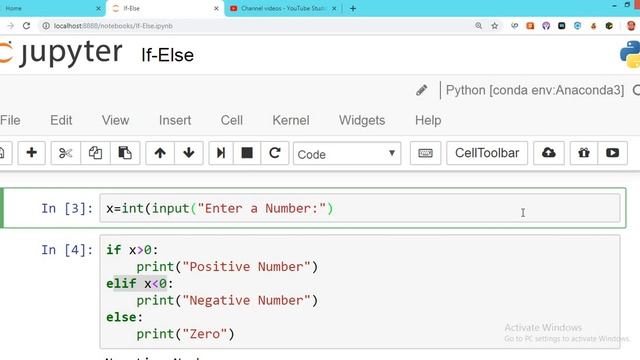Click the 'else:' code line
The width and height of the screenshot is (640, 360).
[124, 317]
